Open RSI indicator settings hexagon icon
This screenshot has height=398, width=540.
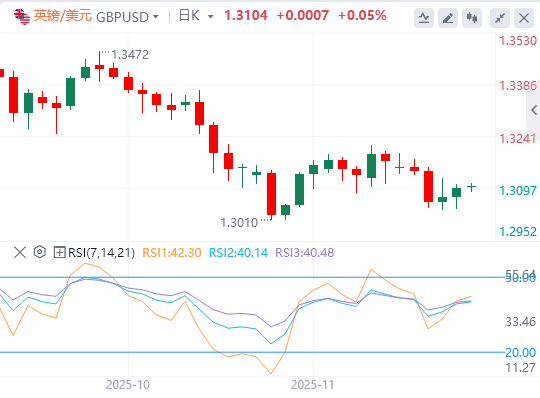pos(40,252)
